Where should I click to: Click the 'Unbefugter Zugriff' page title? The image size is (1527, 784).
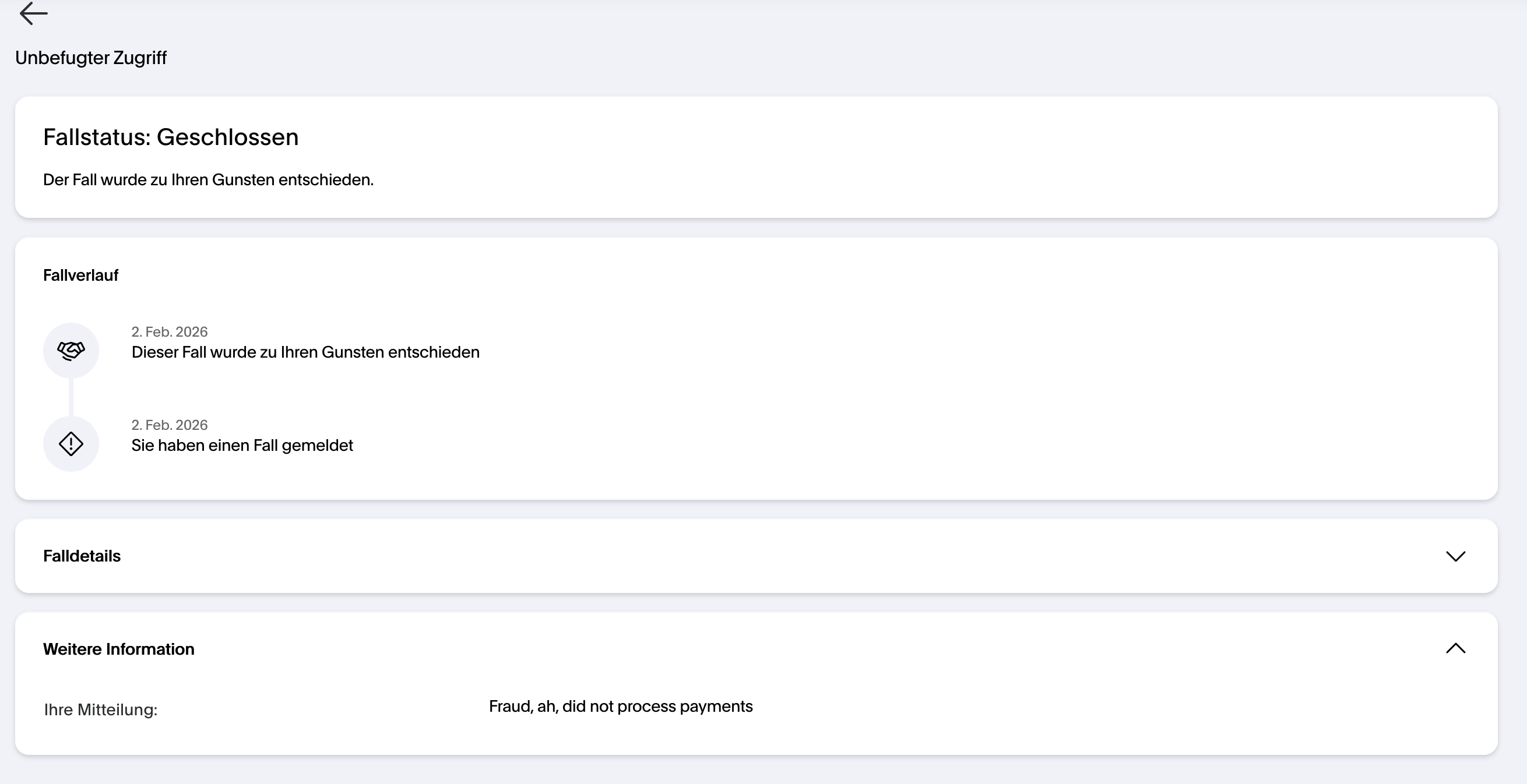coord(91,58)
